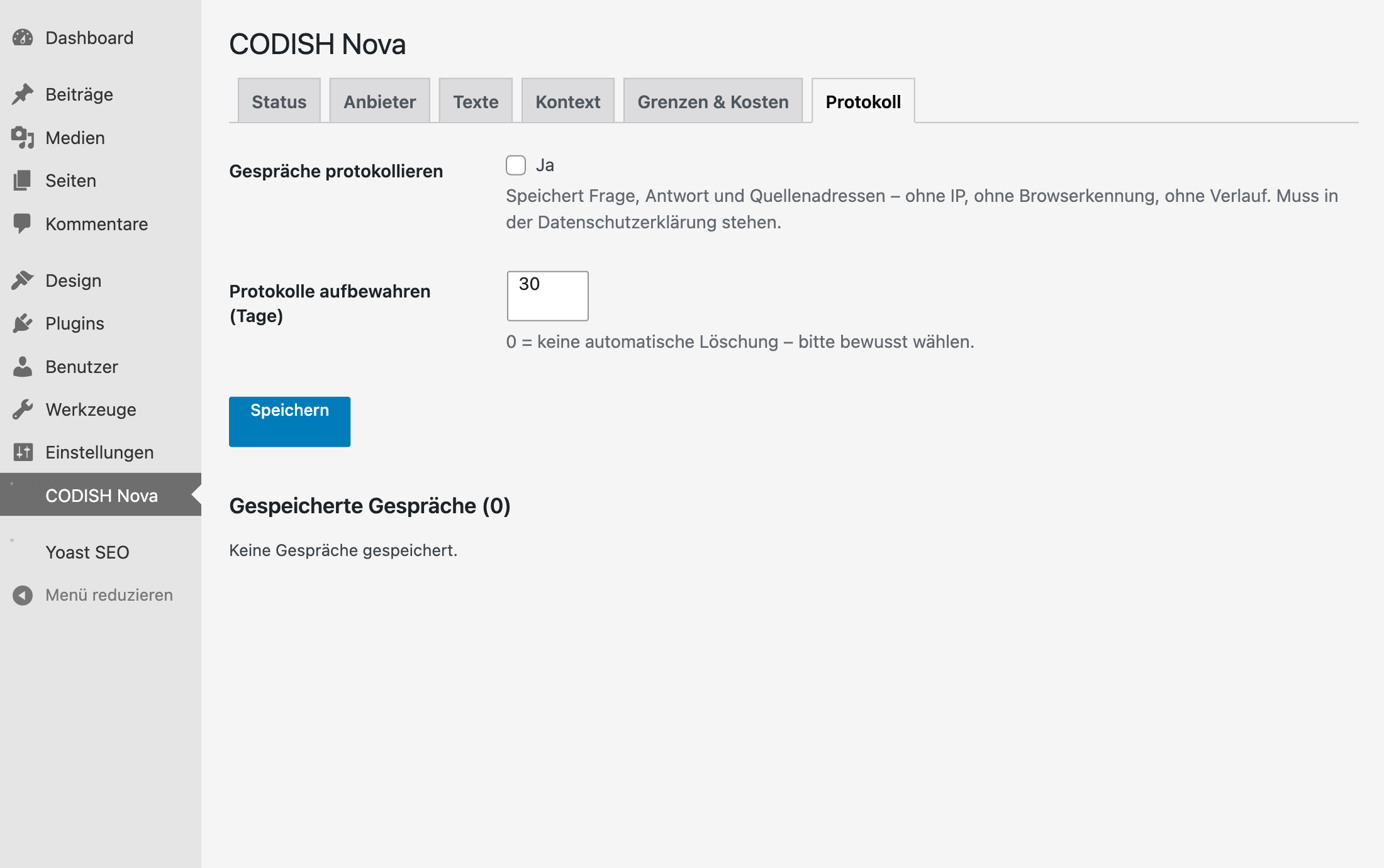Open Benutzer menu item
This screenshot has height=868, width=1384.
[101, 367]
